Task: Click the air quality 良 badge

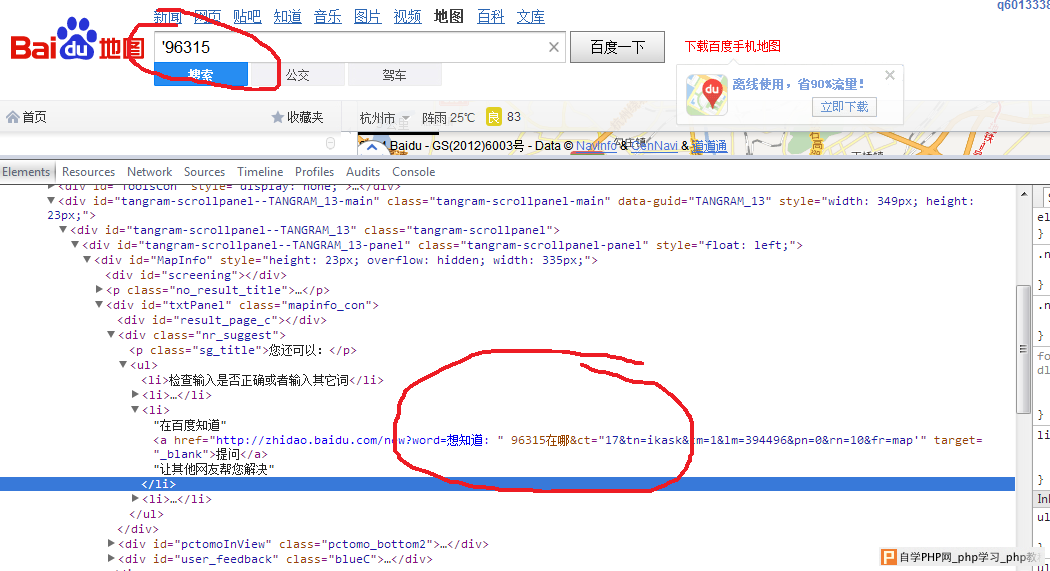Action: tap(494, 116)
